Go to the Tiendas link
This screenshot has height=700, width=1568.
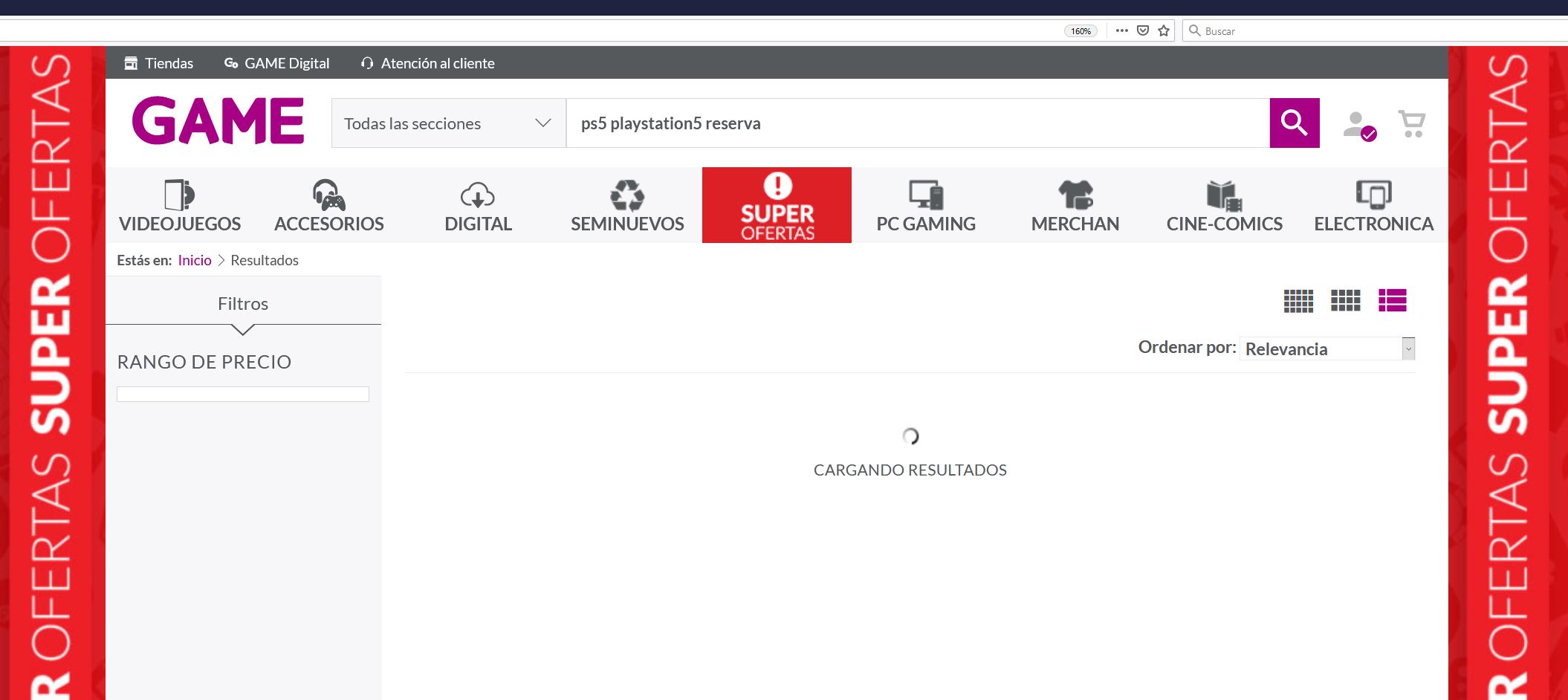pyautogui.click(x=169, y=63)
